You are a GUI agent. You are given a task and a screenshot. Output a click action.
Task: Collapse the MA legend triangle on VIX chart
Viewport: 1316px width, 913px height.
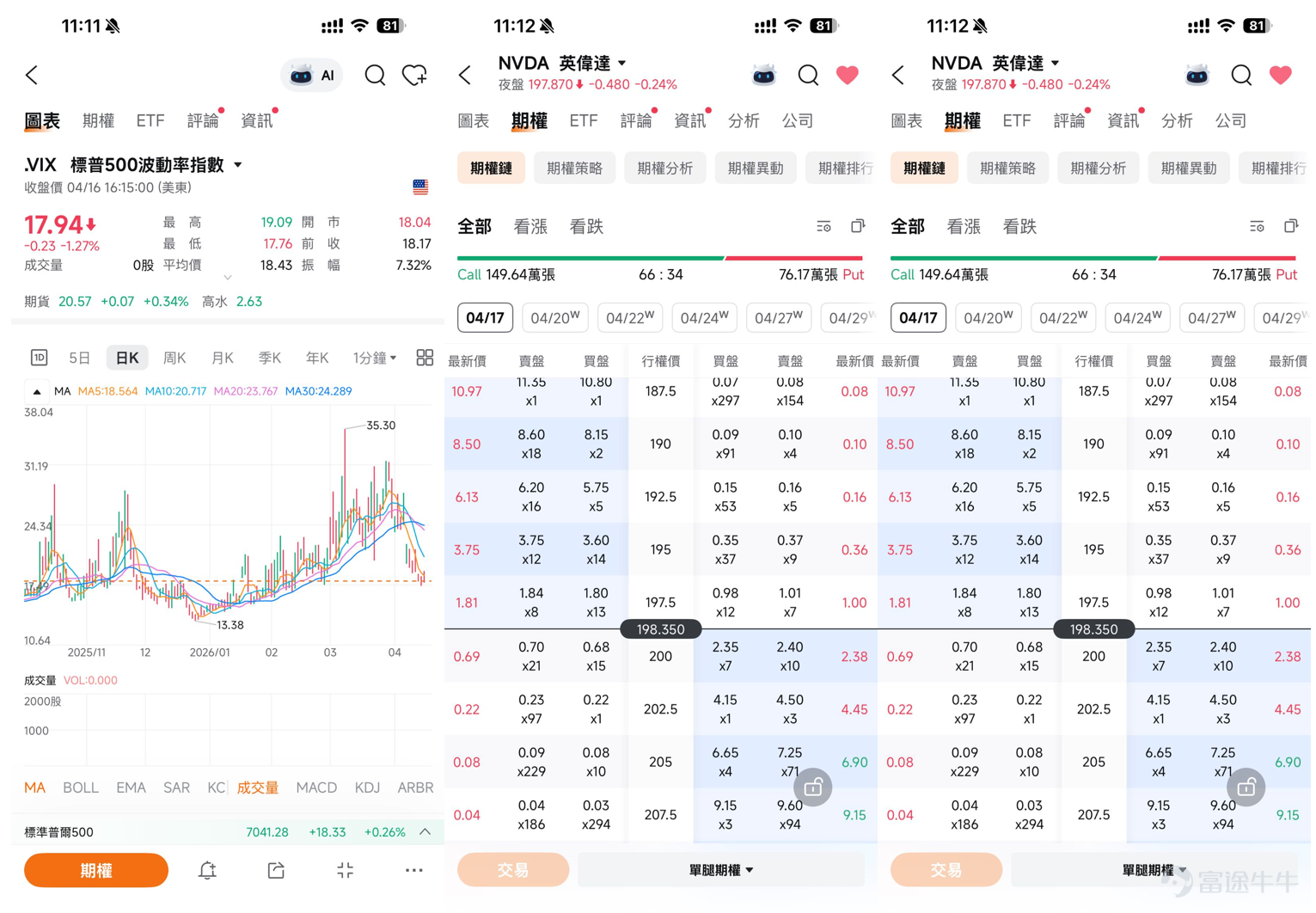pos(36,391)
